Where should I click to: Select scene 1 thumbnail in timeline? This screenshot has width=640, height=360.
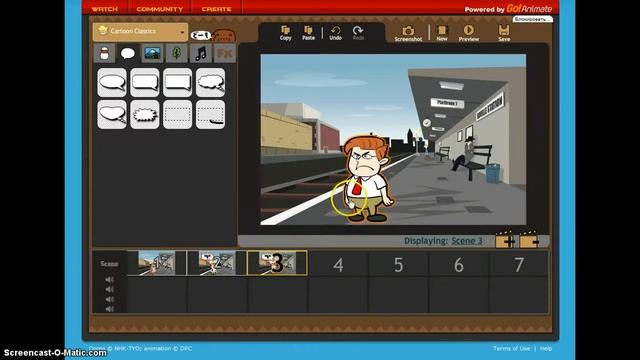(x=157, y=263)
